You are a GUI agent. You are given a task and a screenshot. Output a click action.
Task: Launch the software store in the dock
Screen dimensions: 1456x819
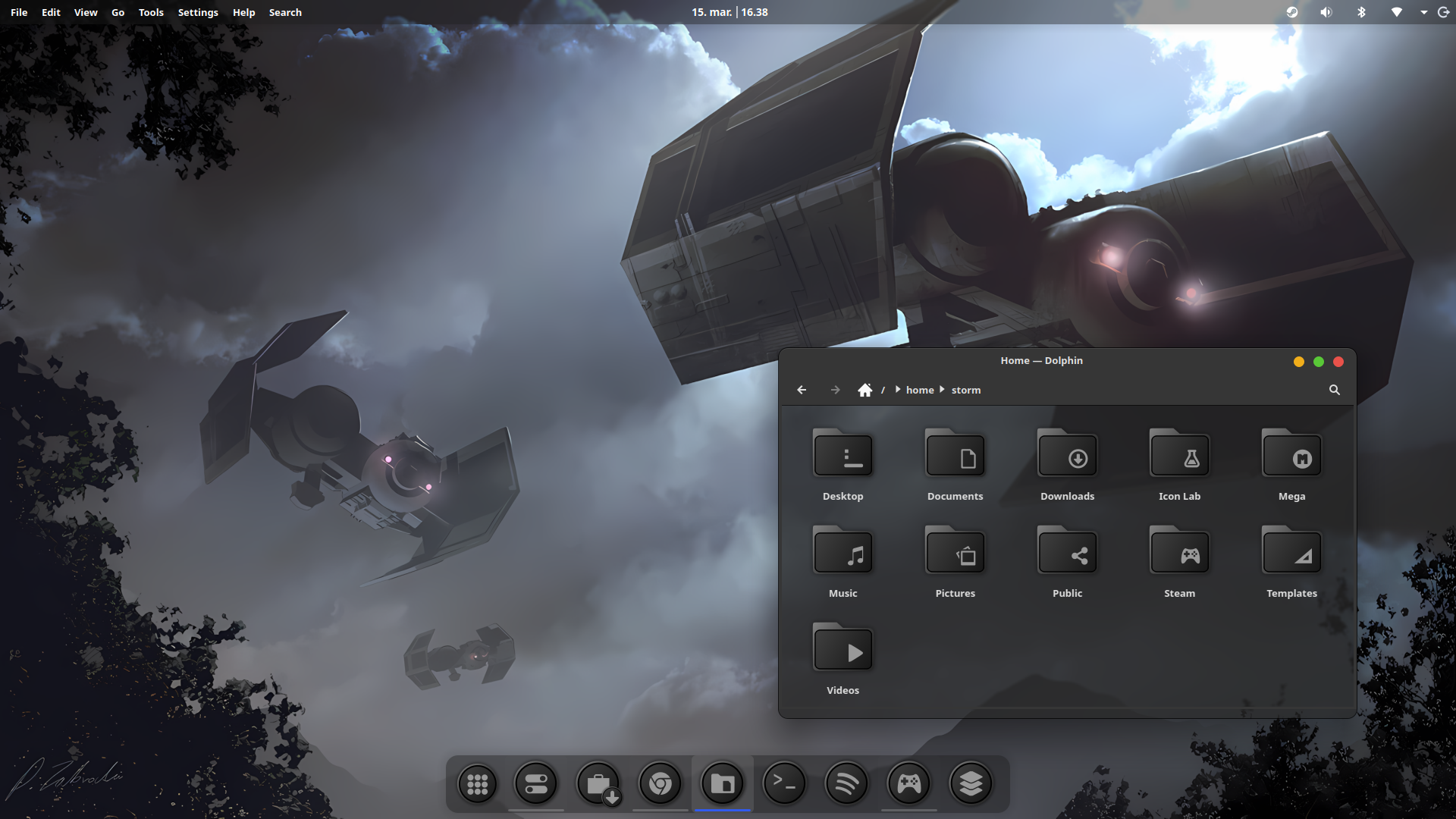pos(599,784)
